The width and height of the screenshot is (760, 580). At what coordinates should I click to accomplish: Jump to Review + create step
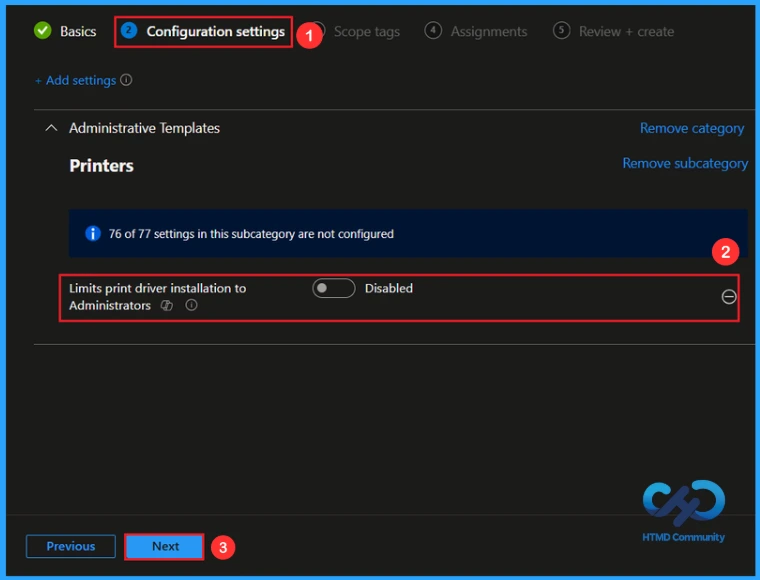tap(613, 31)
